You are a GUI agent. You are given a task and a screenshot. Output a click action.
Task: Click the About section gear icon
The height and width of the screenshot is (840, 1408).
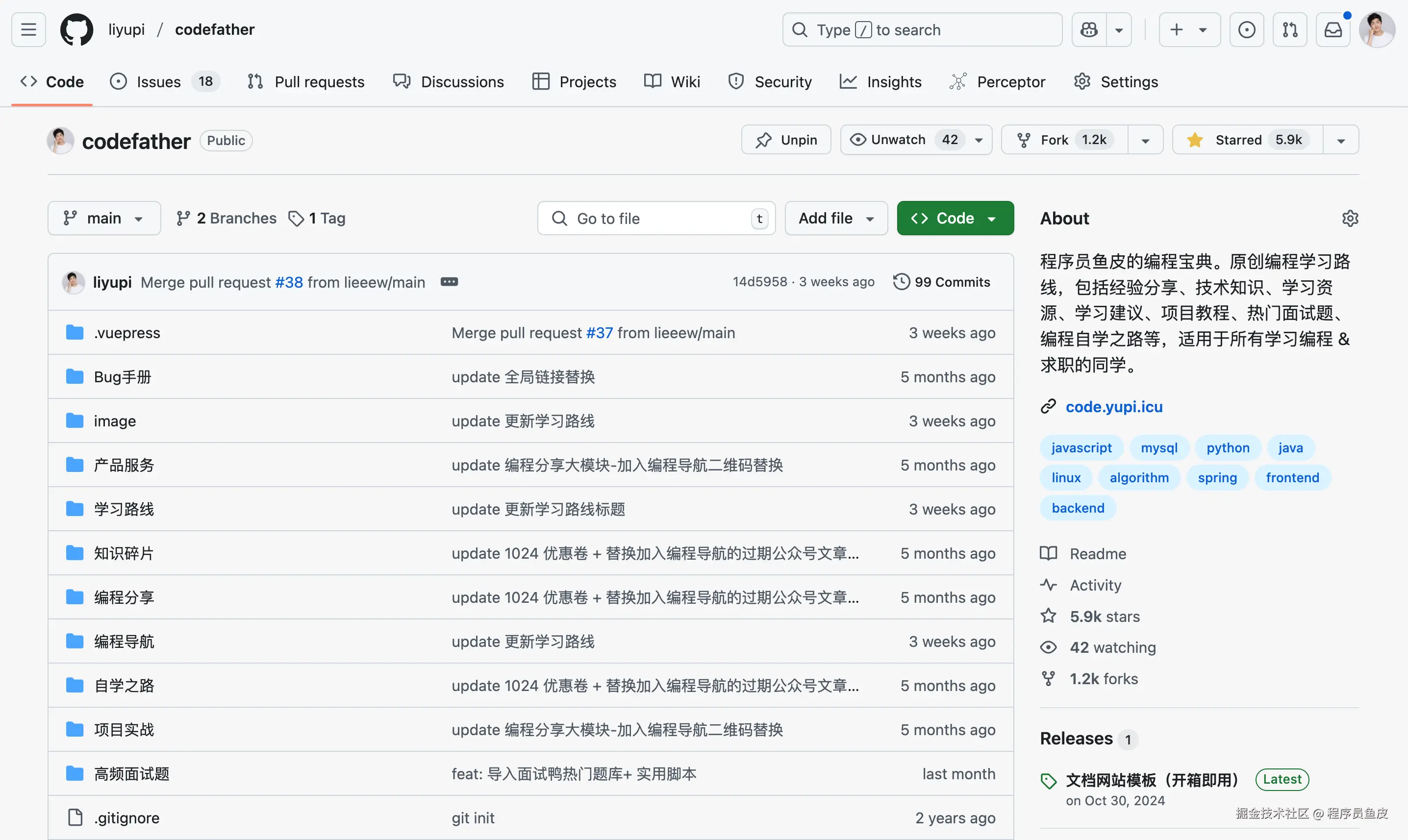(1350, 219)
